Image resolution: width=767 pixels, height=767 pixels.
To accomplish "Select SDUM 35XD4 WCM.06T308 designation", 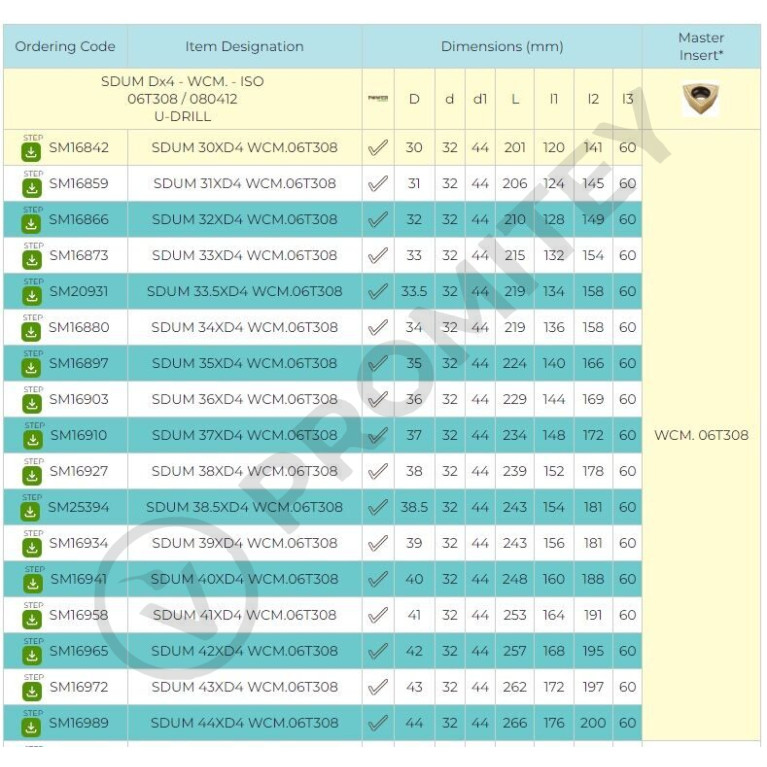I will coord(244,363).
